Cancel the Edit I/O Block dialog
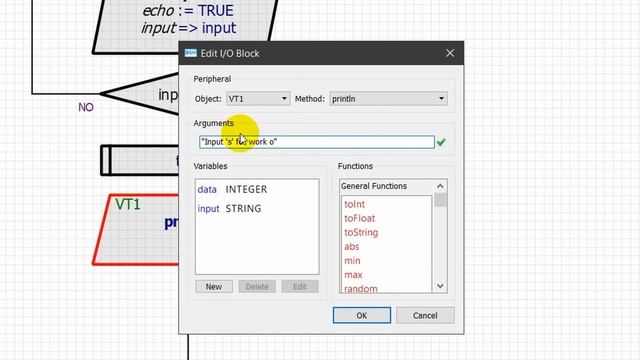This screenshot has width=640, height=360. pos(425,316)
